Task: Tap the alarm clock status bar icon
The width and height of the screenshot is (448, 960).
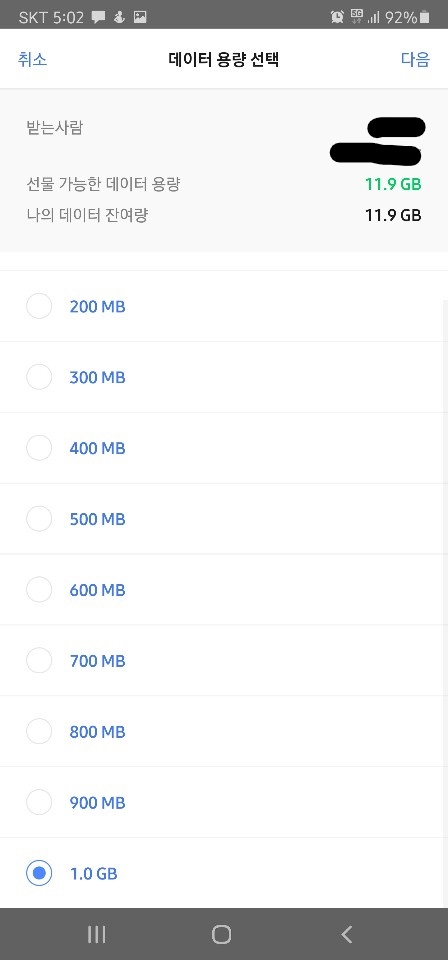Action: coord(337,17)
